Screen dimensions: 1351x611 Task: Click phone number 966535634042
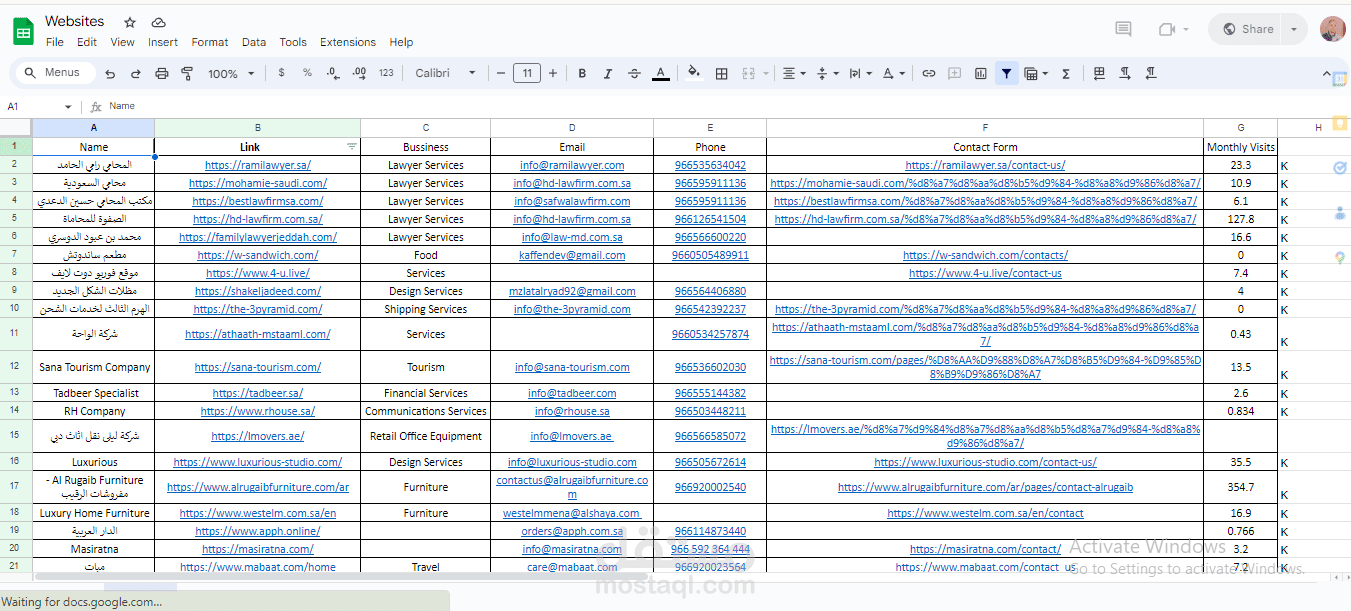710,165
